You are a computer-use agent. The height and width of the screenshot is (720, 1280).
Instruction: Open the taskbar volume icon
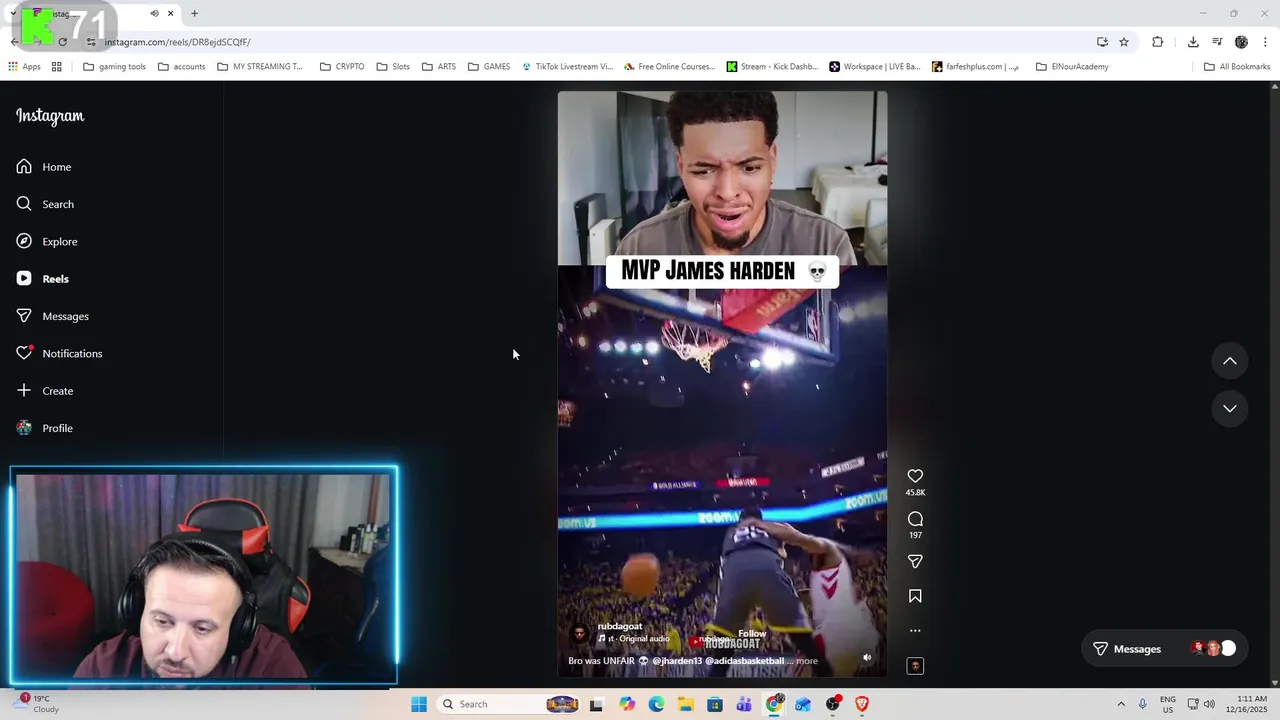point(1209,704)
